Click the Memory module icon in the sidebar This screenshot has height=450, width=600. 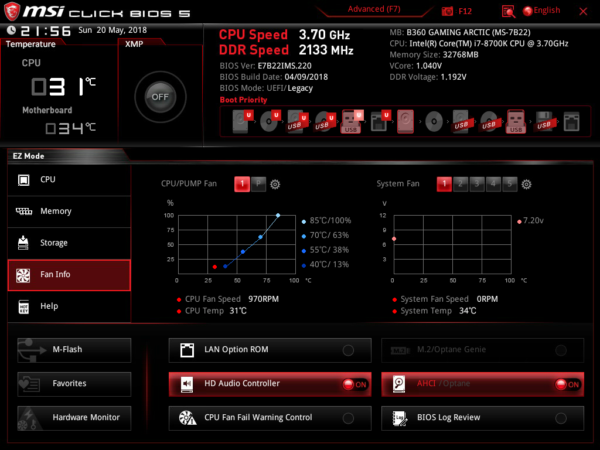coord(24,211)
